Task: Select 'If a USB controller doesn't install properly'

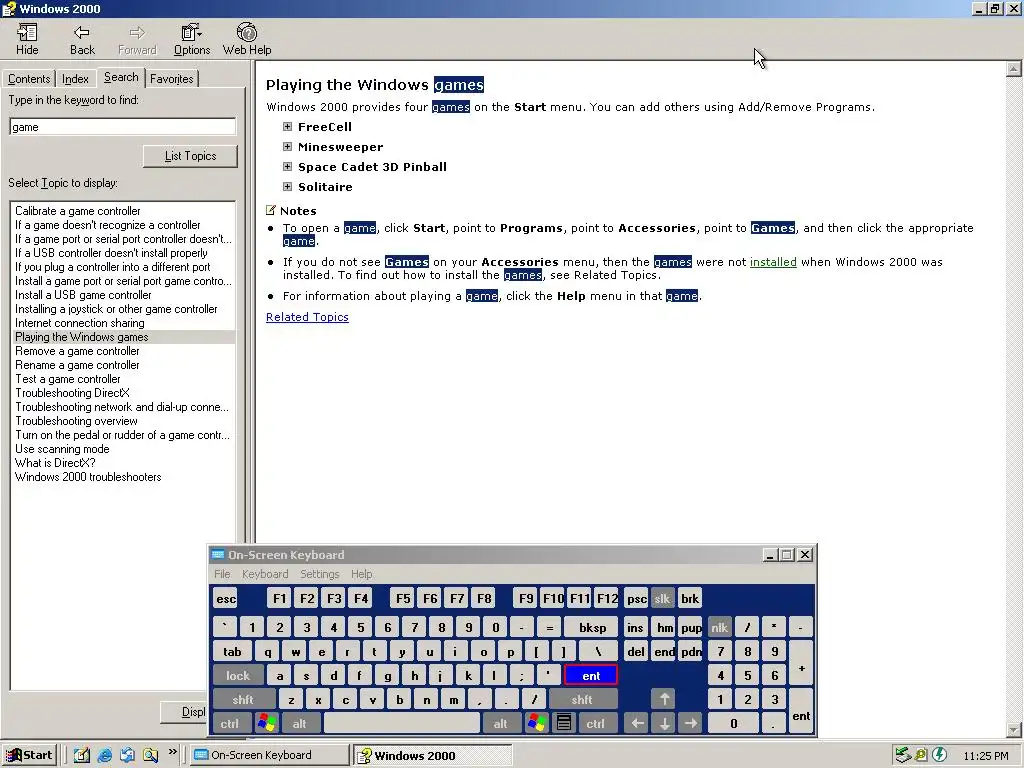Action: (x=111, y=253)
